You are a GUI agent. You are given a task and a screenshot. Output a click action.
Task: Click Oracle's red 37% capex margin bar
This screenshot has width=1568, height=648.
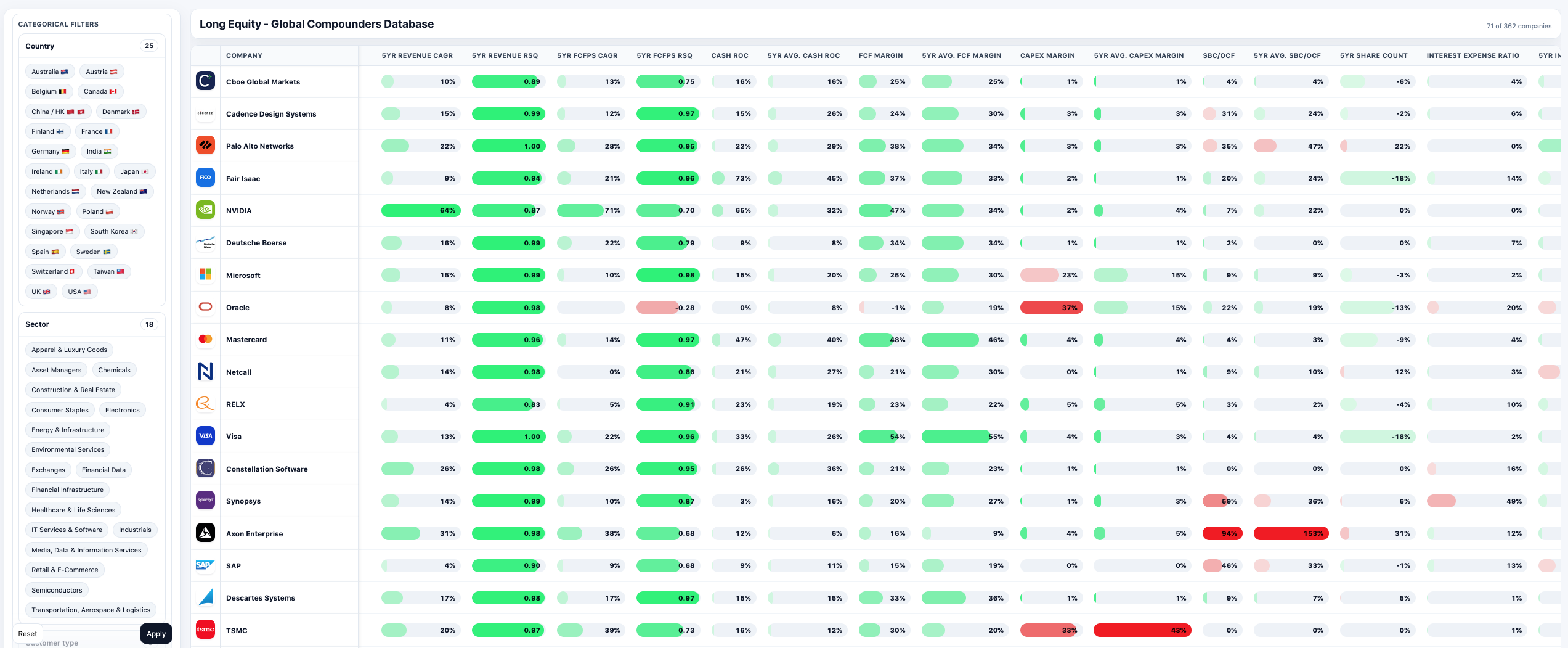click(1051, 308)
